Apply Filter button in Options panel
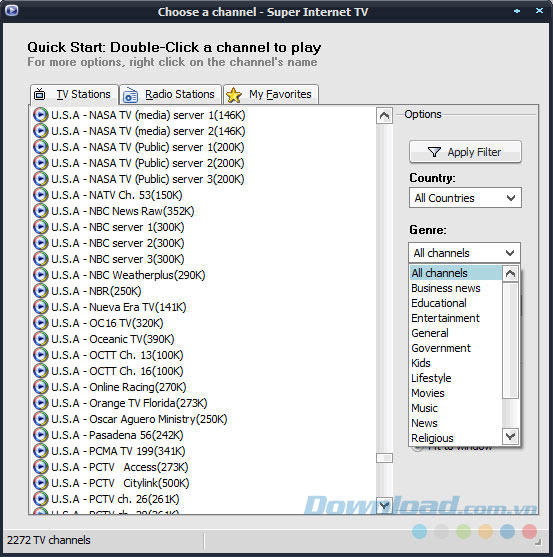553x557 pixels. [465, 152]
